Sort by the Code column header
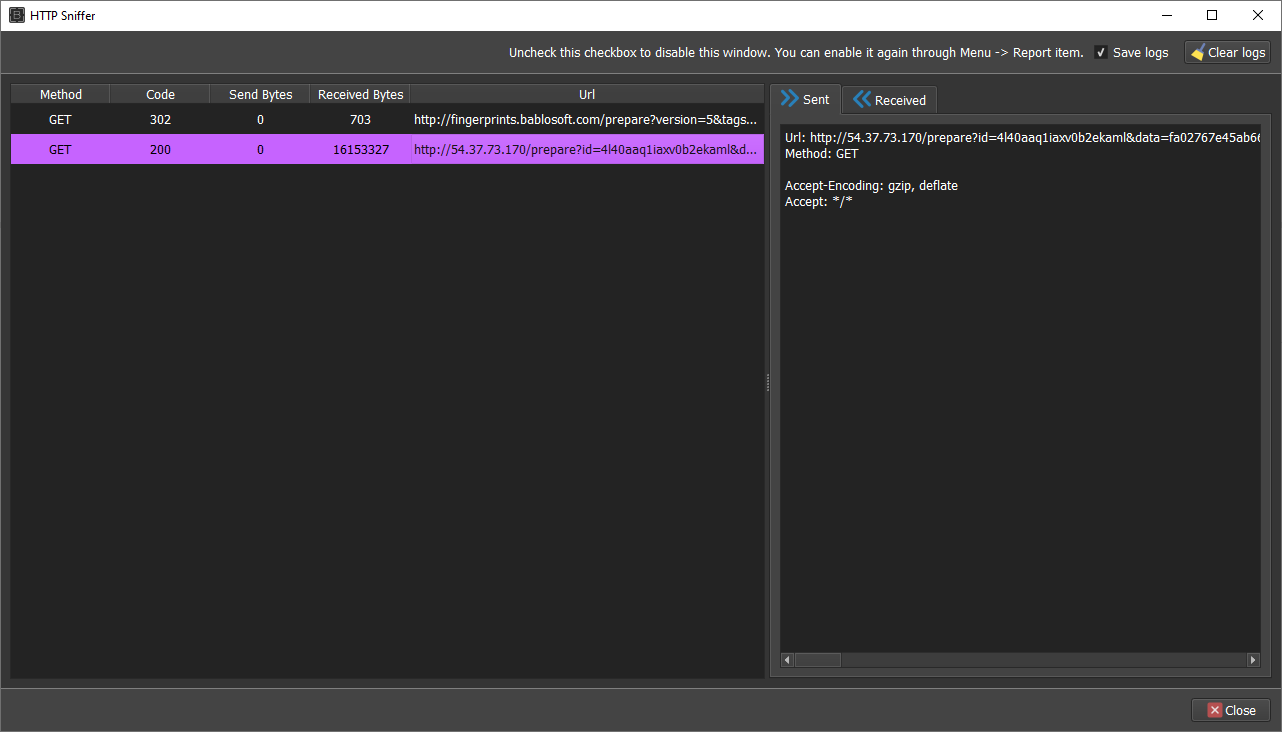1282x732 pixels. (160, 95)
